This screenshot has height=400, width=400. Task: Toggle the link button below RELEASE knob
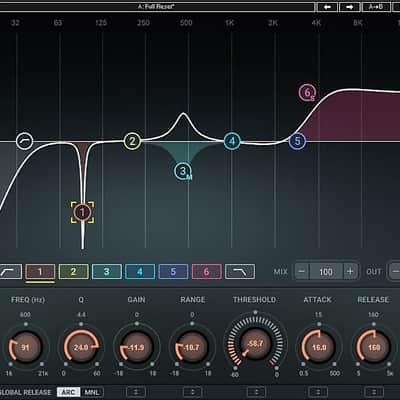click(x=374, y=392)
